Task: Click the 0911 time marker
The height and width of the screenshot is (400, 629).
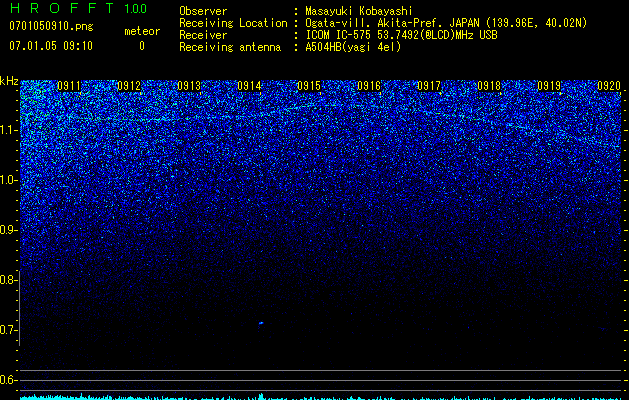Action: point(69,86)
